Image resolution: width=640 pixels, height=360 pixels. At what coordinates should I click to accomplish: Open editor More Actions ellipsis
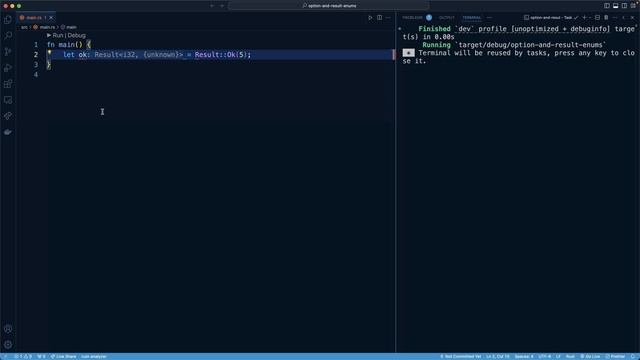coord(388,18)
